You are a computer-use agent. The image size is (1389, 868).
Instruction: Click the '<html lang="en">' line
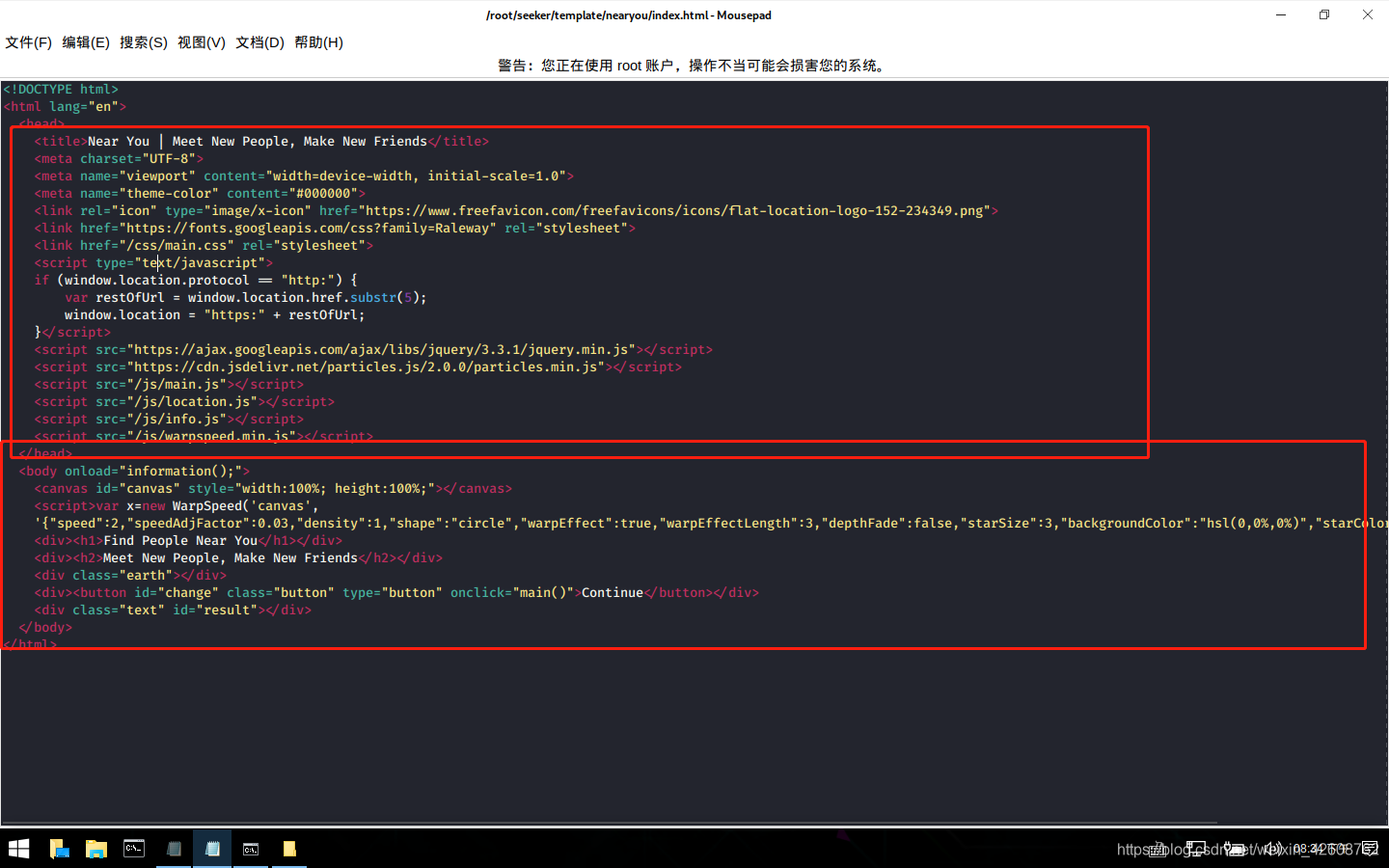[65, 107]
